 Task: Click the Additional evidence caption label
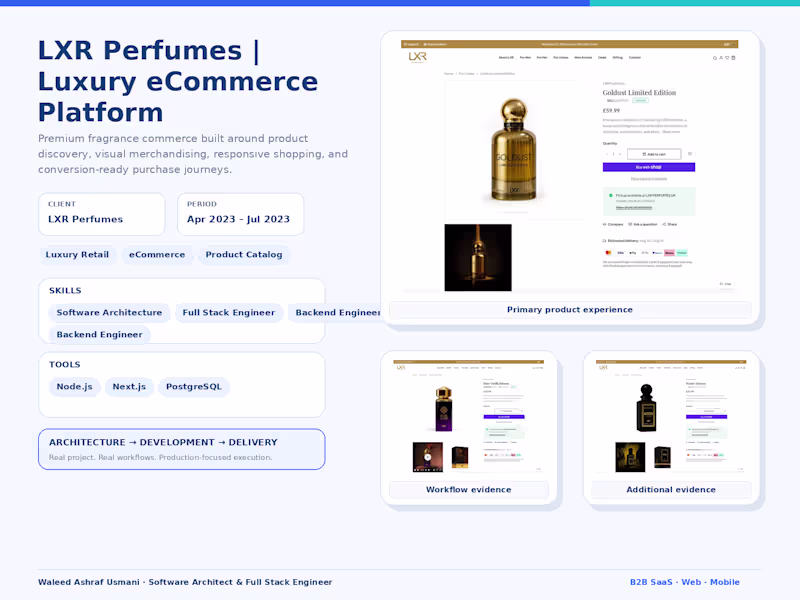pyautogui.click(x=671, y=489)
